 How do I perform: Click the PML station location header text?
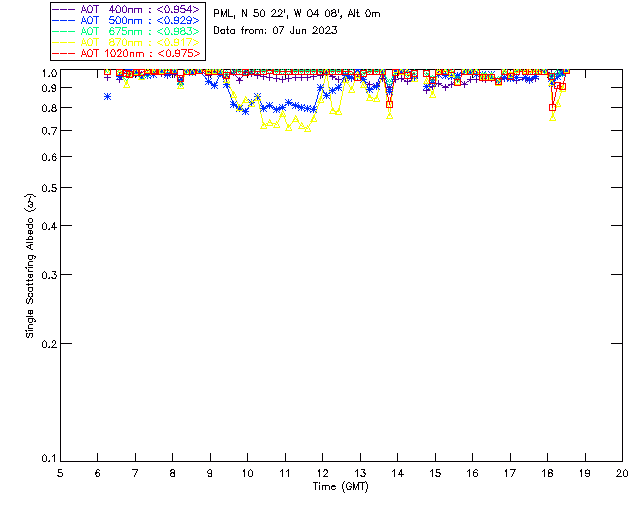297,13
